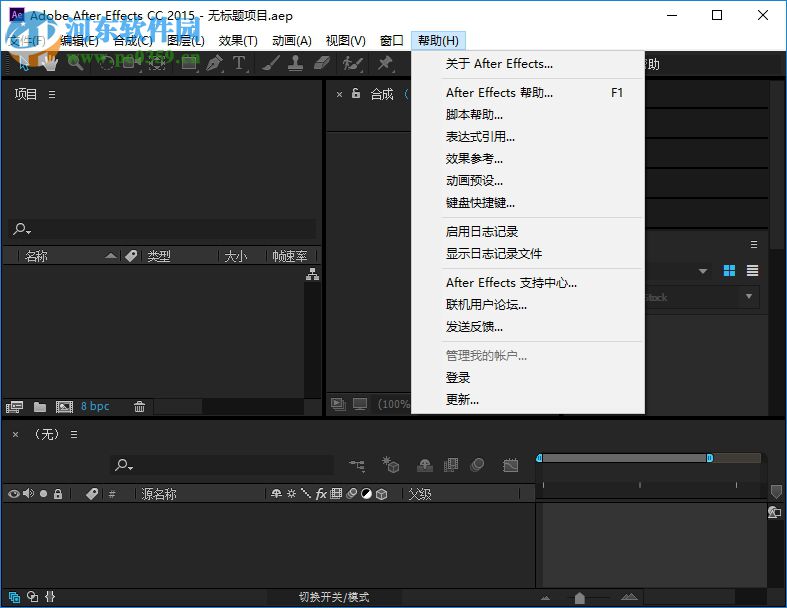Expand or collapse Transfer Controls pane
Viewport: 787px width, 608px height.
[33, 596]
